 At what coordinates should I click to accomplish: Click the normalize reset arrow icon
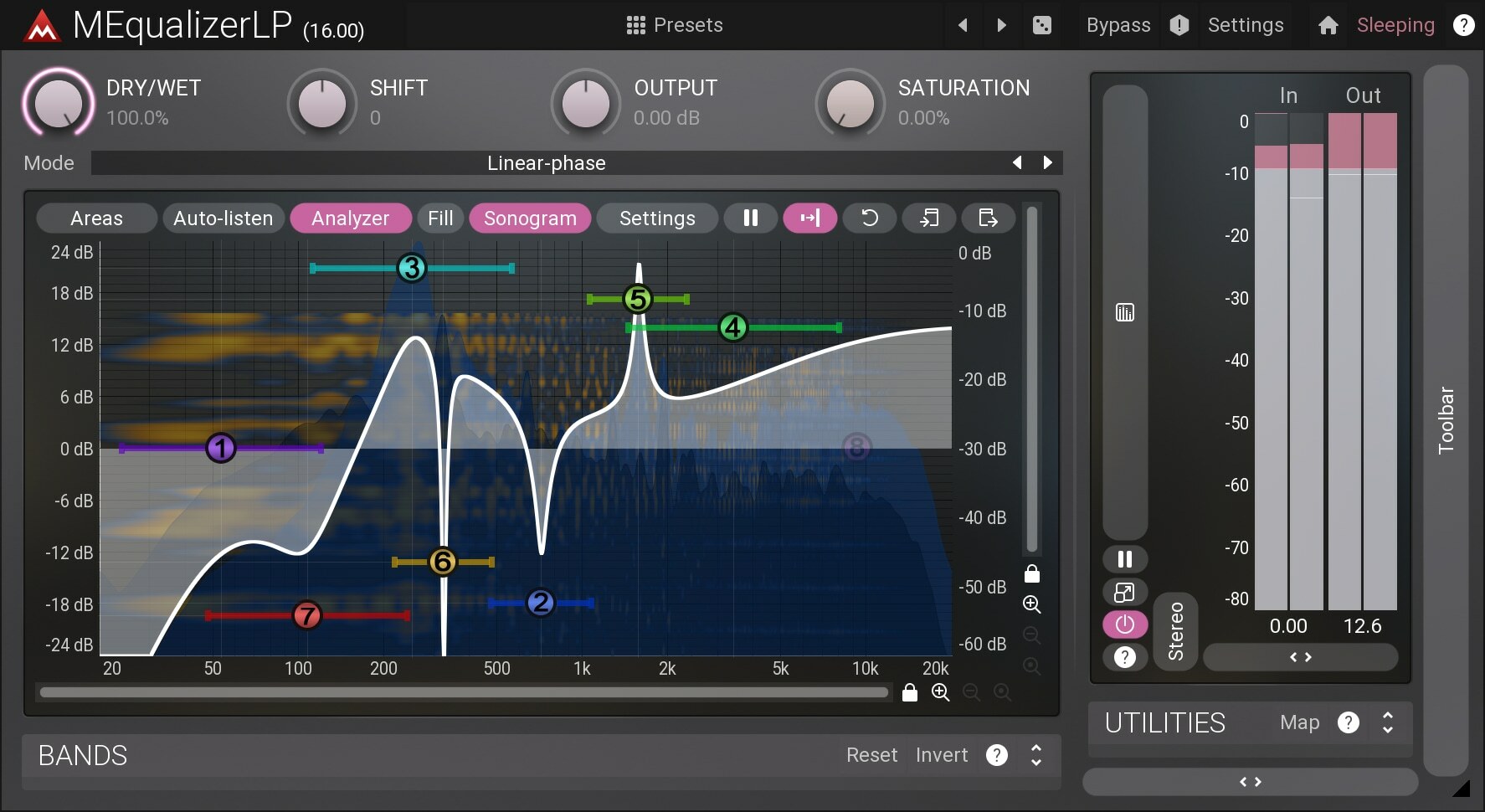pyautogui.click(x=870, y=218)
